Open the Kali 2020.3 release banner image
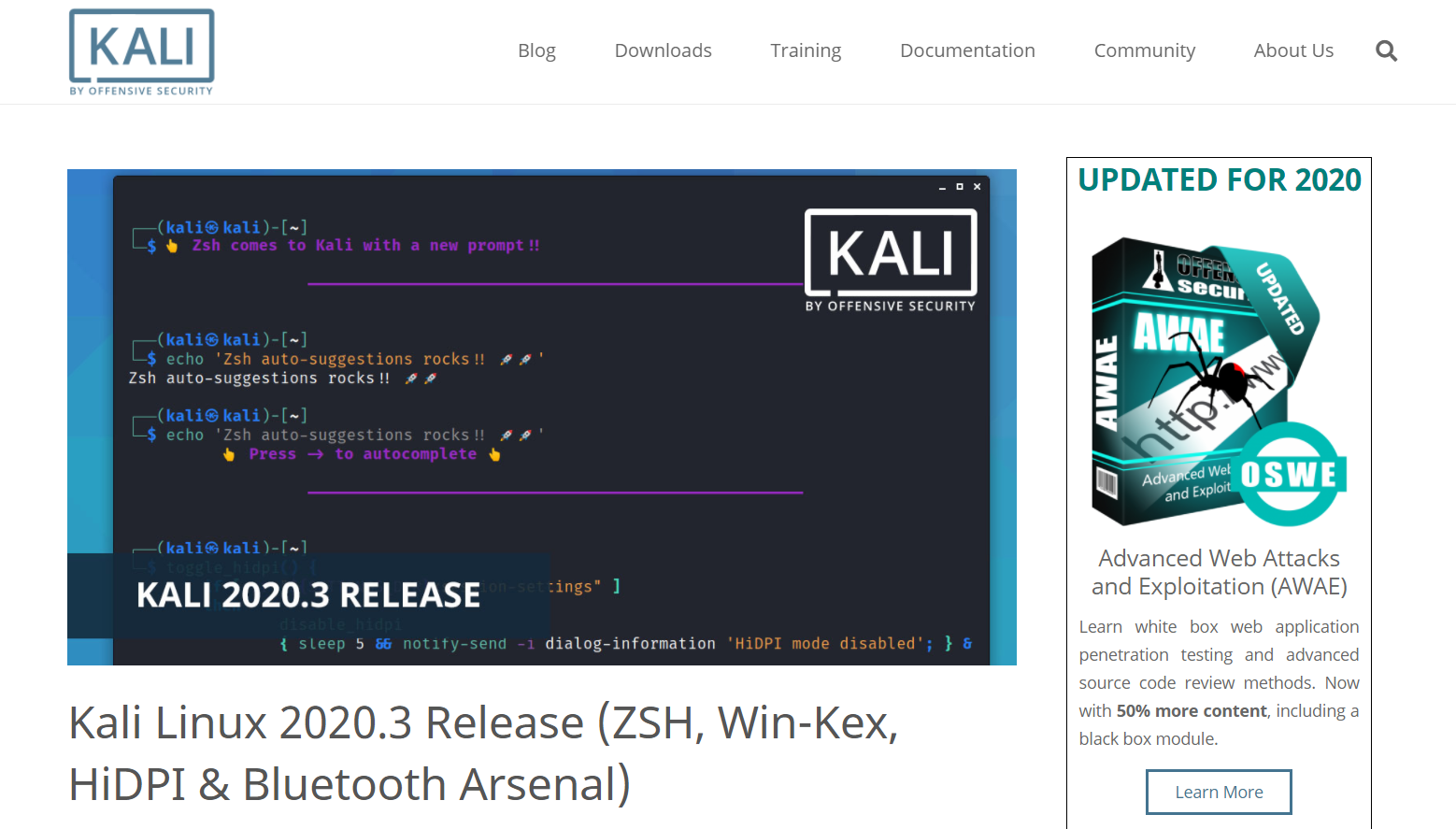Screen dimensions: 1456x829 (542, 417)
